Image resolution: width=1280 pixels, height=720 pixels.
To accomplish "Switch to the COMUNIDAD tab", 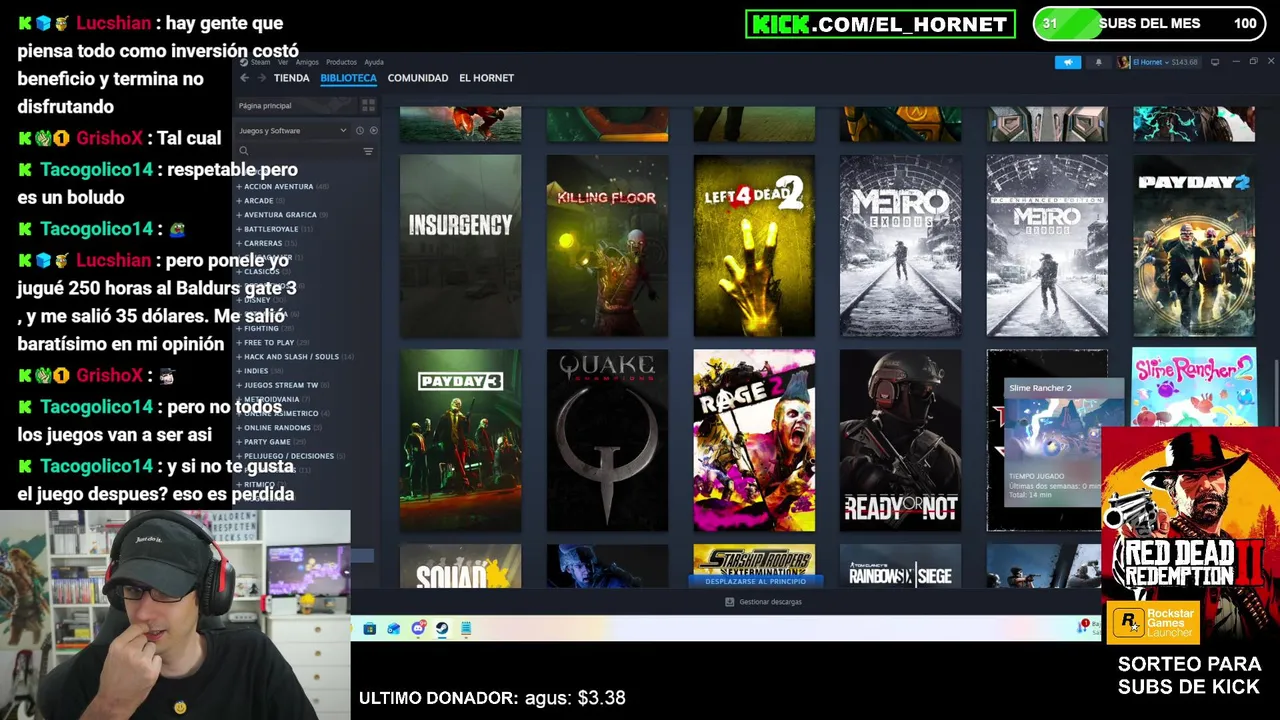I will 417,78.
